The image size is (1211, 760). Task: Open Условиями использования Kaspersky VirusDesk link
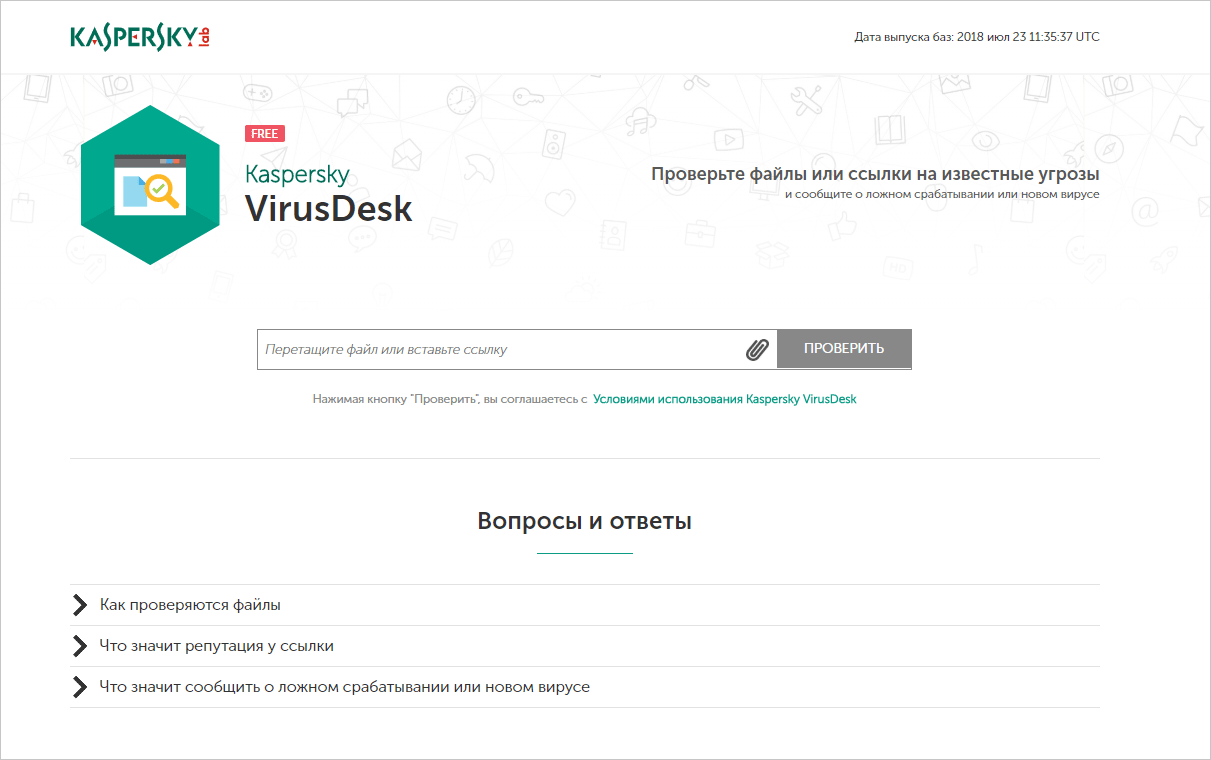[725, 399]
